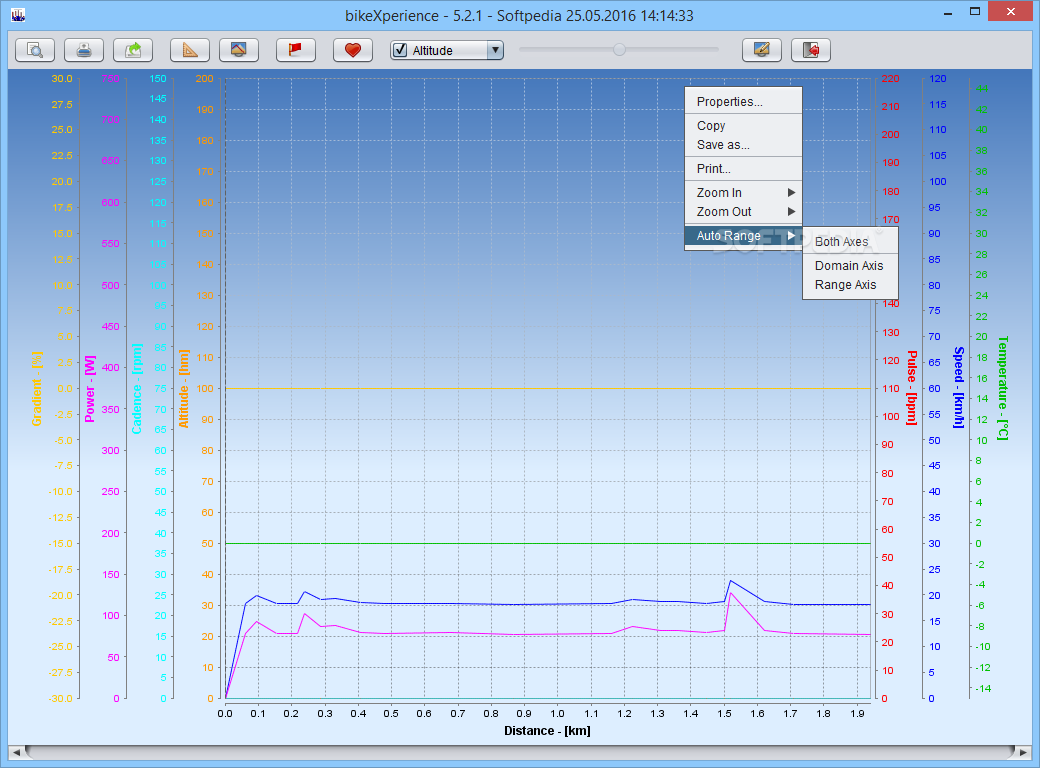Close the bikeXperience window
This screenshot has width=1040, height=768.
(1011, 12)
